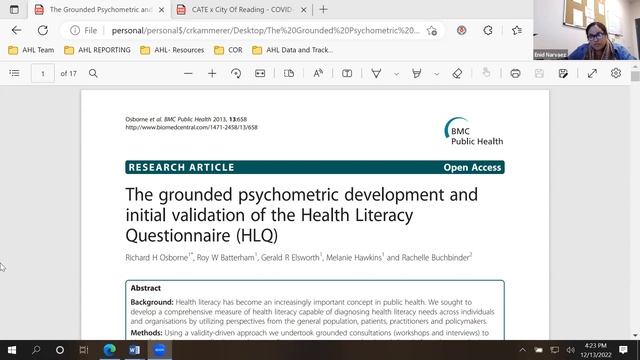Add this page to favorites

pos(432,31)
